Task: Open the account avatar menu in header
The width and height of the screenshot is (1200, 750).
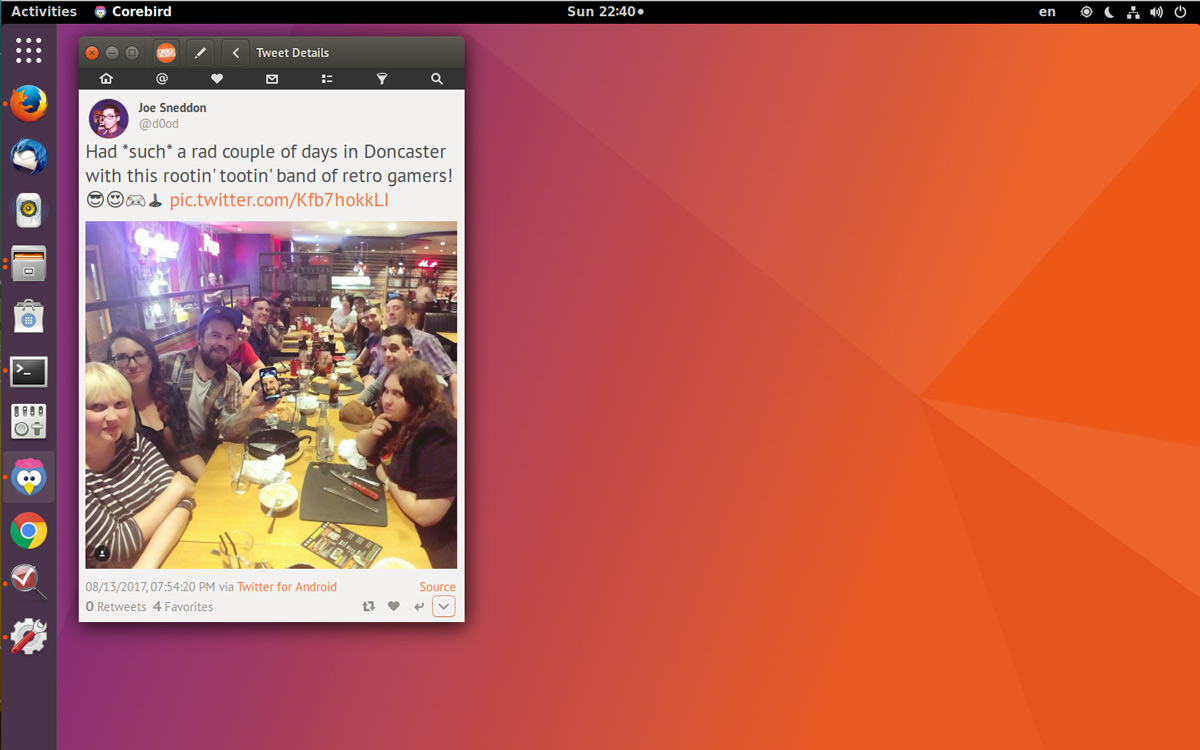Action: pos(166,53)
